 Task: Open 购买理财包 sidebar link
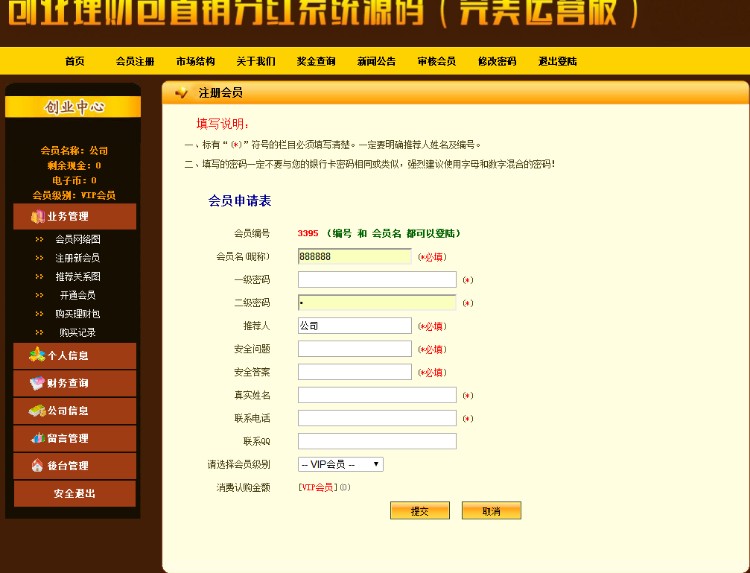(77, 314)
